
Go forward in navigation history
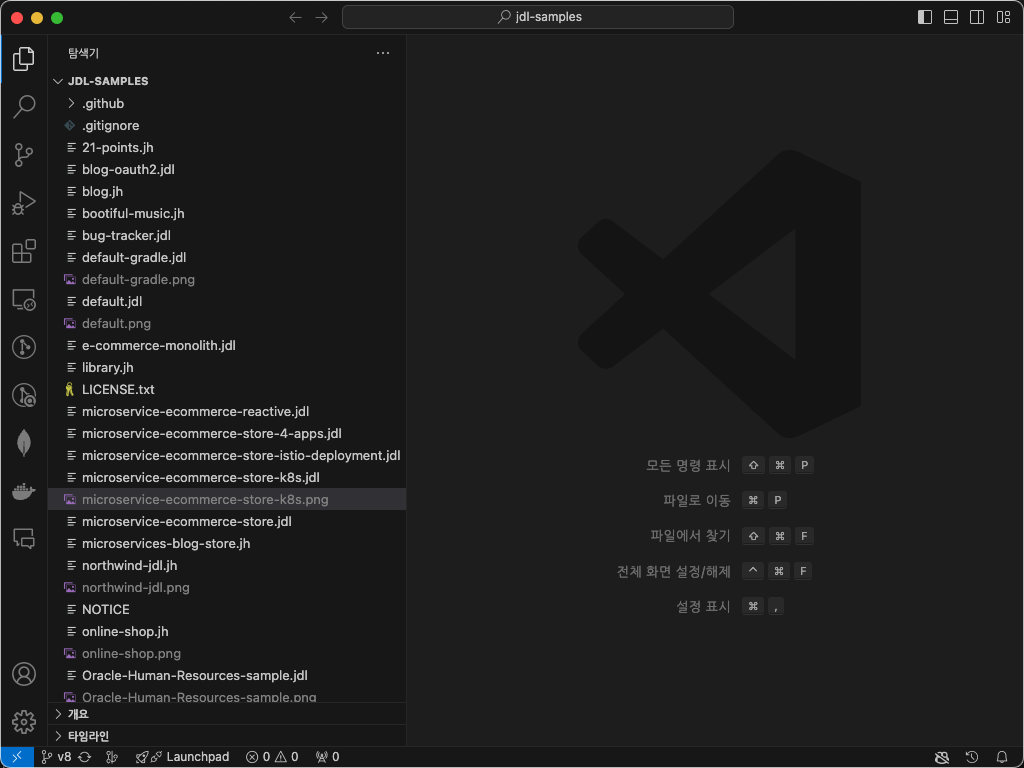[x=321, y=17]
